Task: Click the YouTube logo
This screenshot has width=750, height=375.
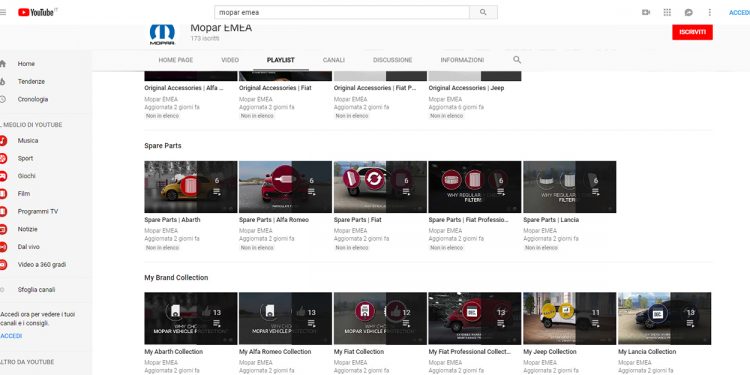Action: [x=37, y=12]
